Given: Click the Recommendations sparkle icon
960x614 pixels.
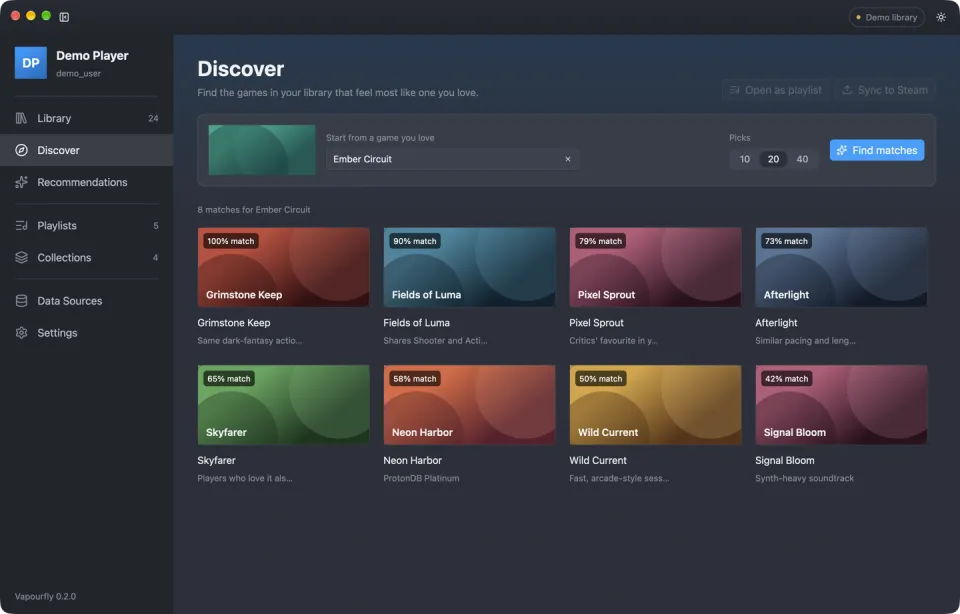Looking at the screenshot, I should [x=21, y=182].
